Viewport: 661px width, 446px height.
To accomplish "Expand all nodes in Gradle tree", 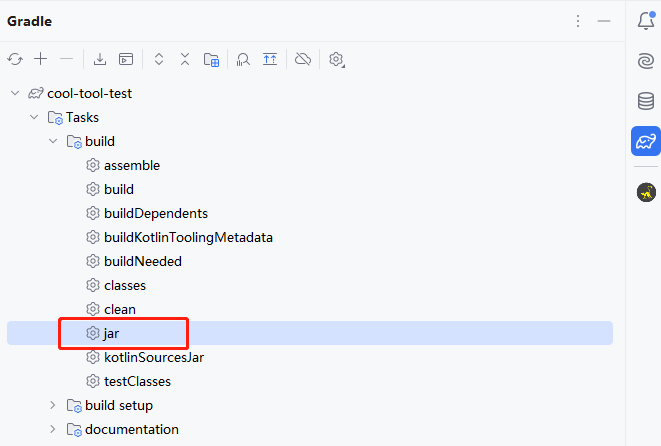I will pyautogui.click(x=159, y=60).
